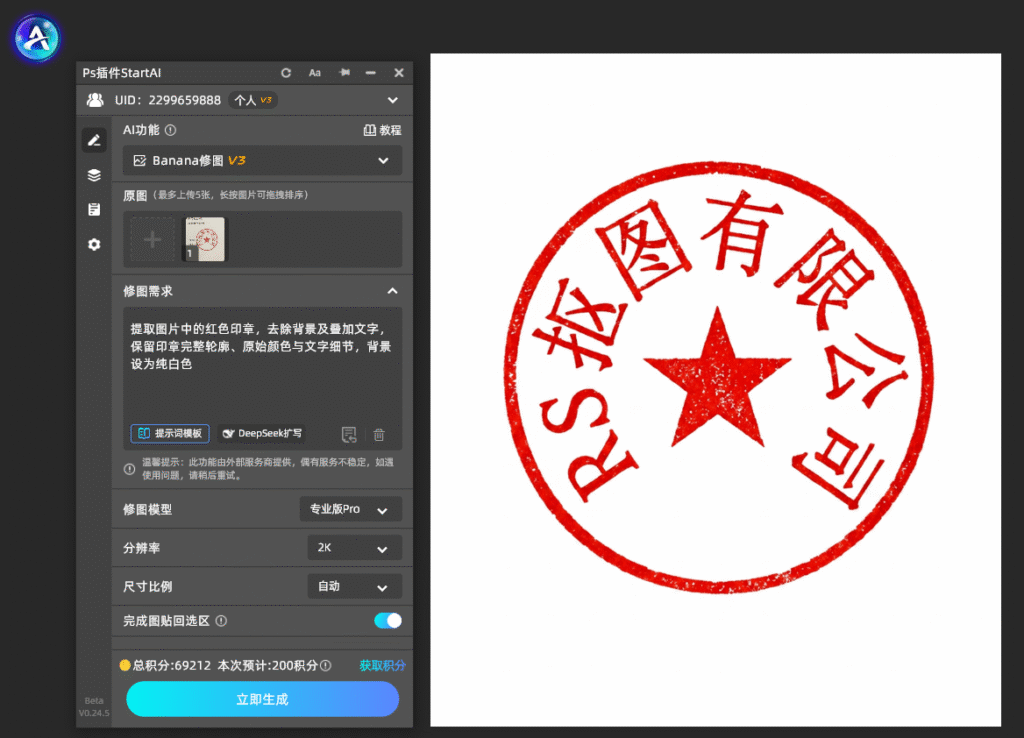
Task: Open the 分辨率 2K dropdown
Action: point(354,548)
